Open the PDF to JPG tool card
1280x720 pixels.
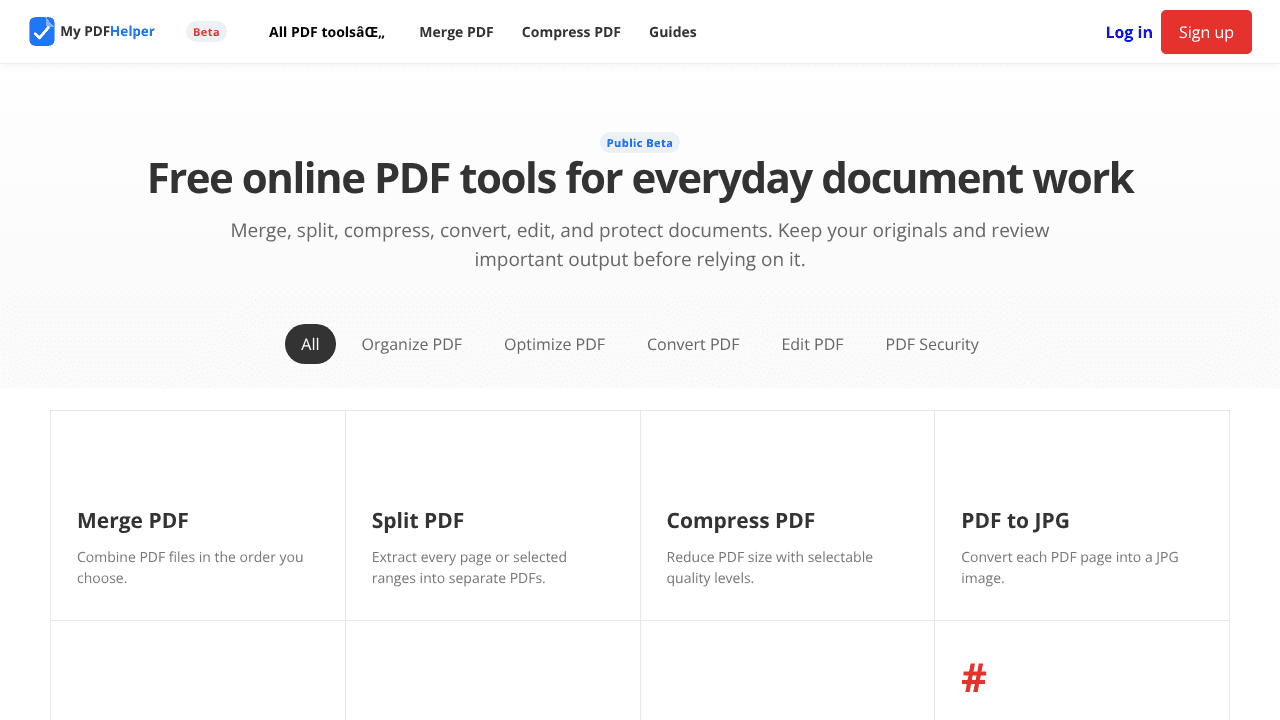click(1082, 516)
